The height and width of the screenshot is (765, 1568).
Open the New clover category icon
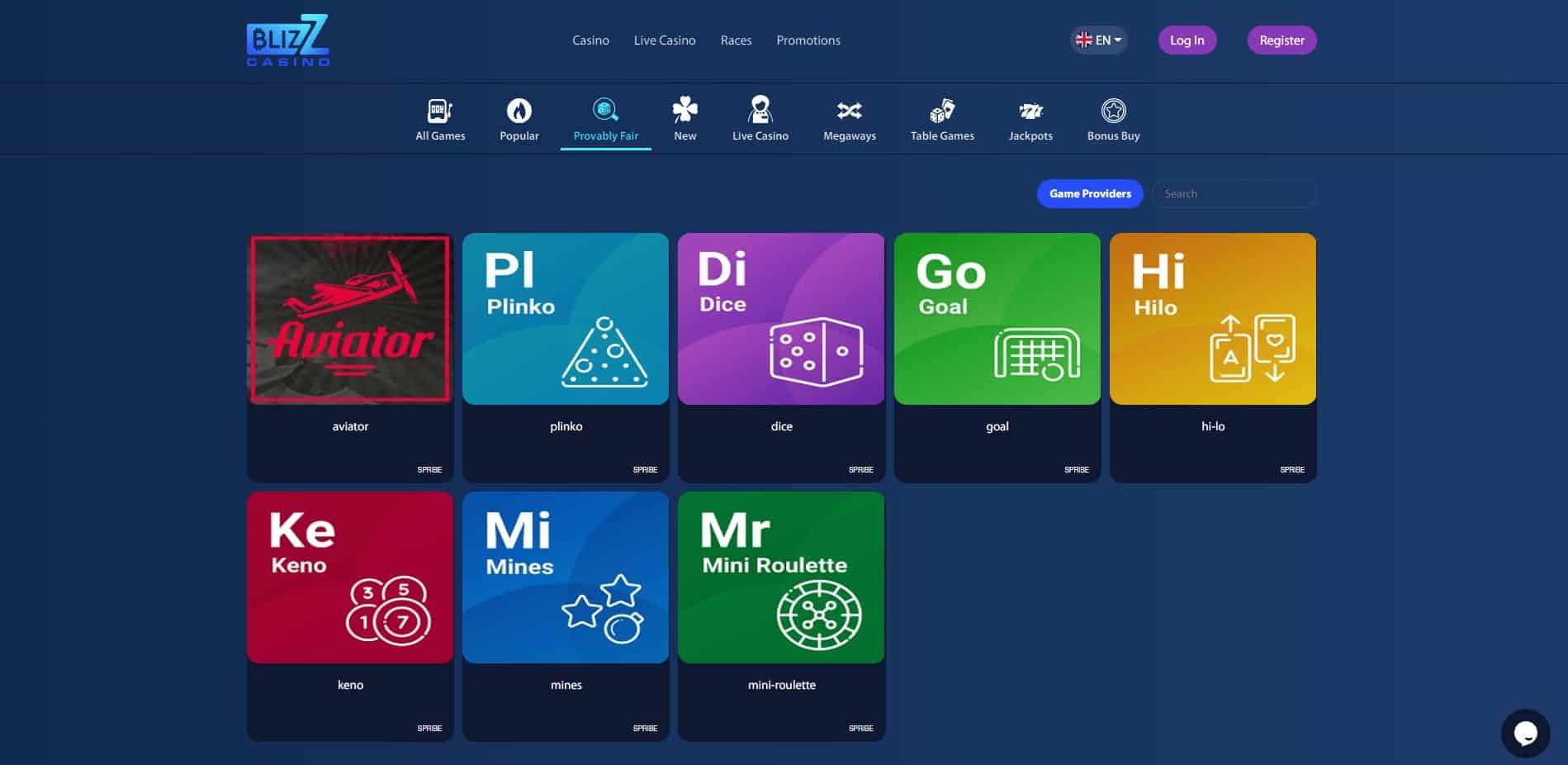tap(685, 110)
